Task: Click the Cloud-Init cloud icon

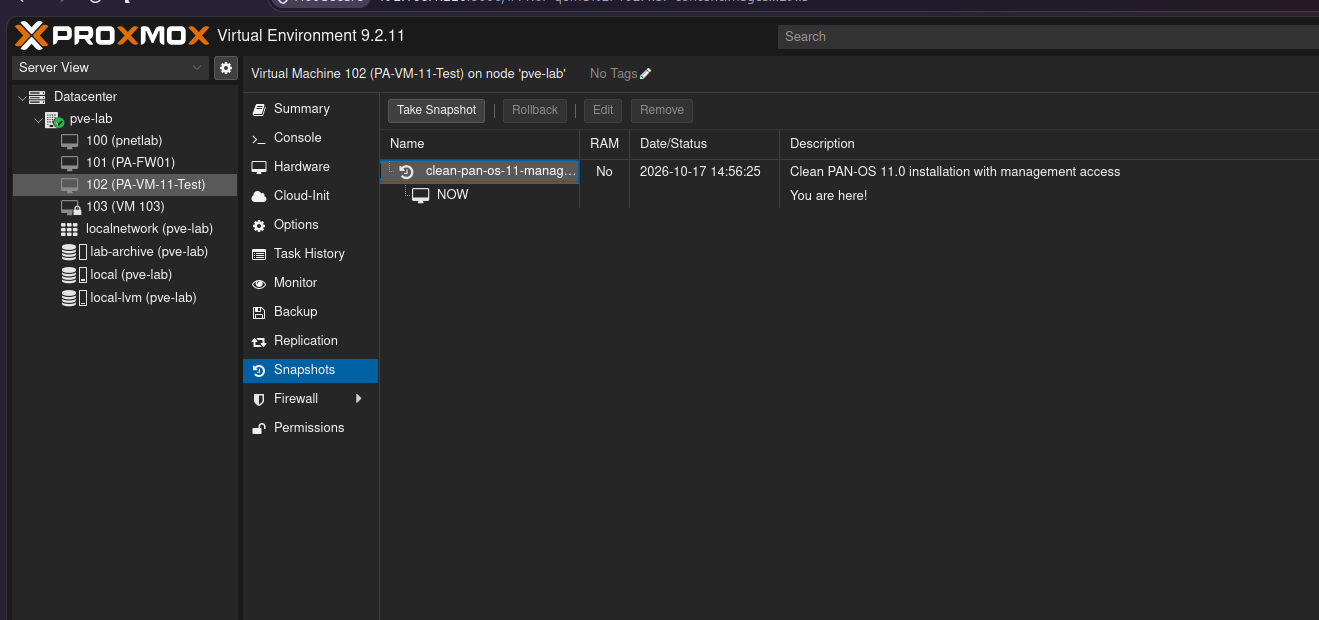Action: (x=259, y=196)
